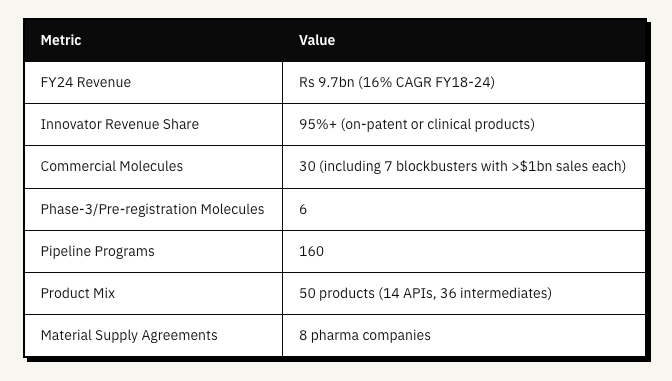Image resolution: width=672 pixels, height=381 pixels.
Task: Click the Innovator Revenue Share label
Action: (120, 124)
